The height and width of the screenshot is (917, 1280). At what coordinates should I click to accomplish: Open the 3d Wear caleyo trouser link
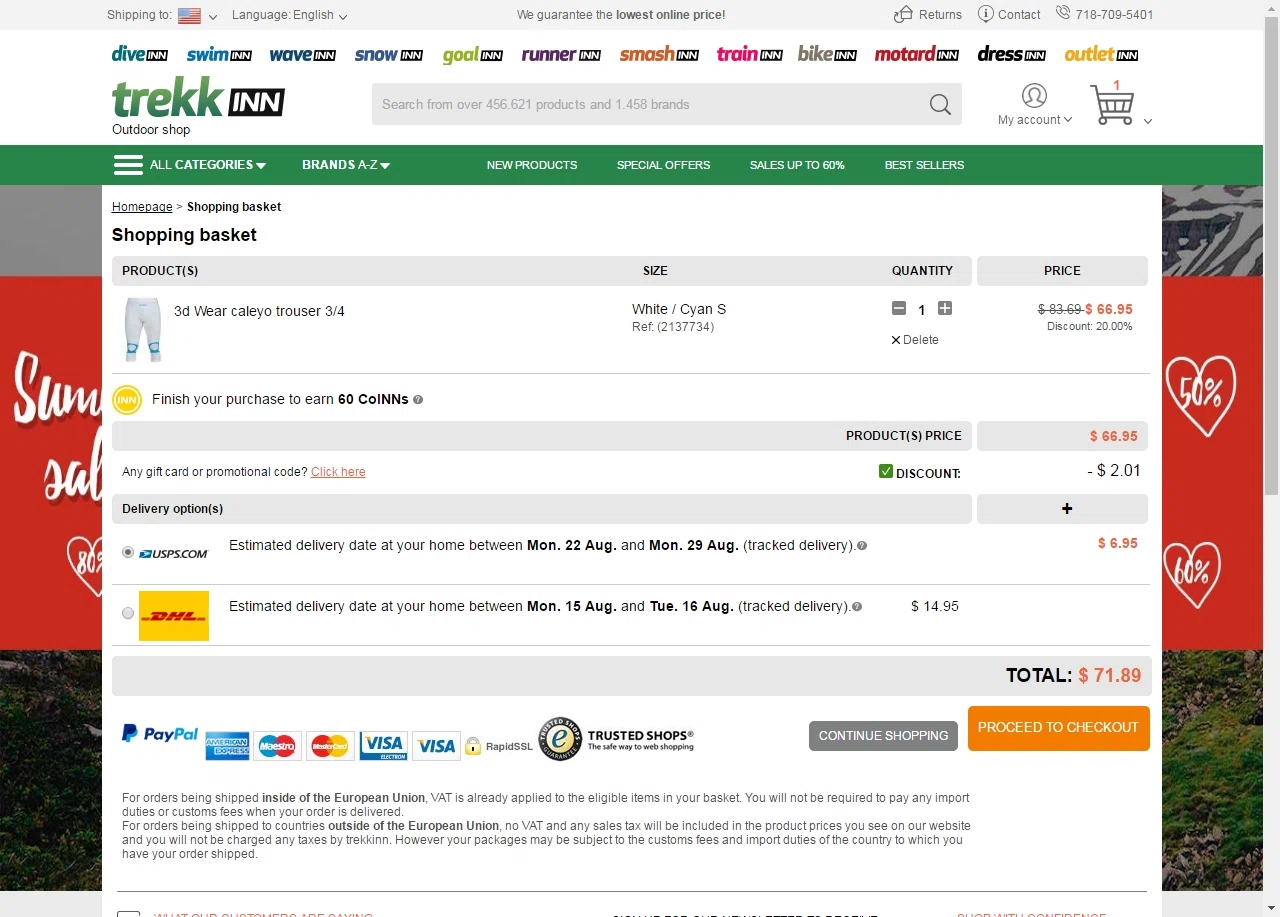pos(259,311)
